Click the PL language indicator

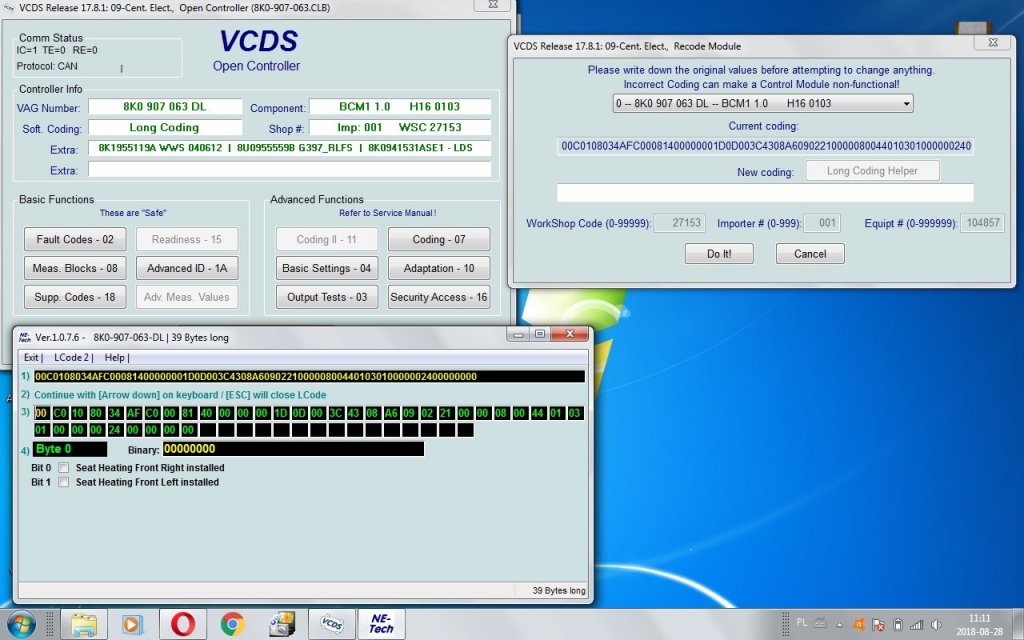[802, 623]
